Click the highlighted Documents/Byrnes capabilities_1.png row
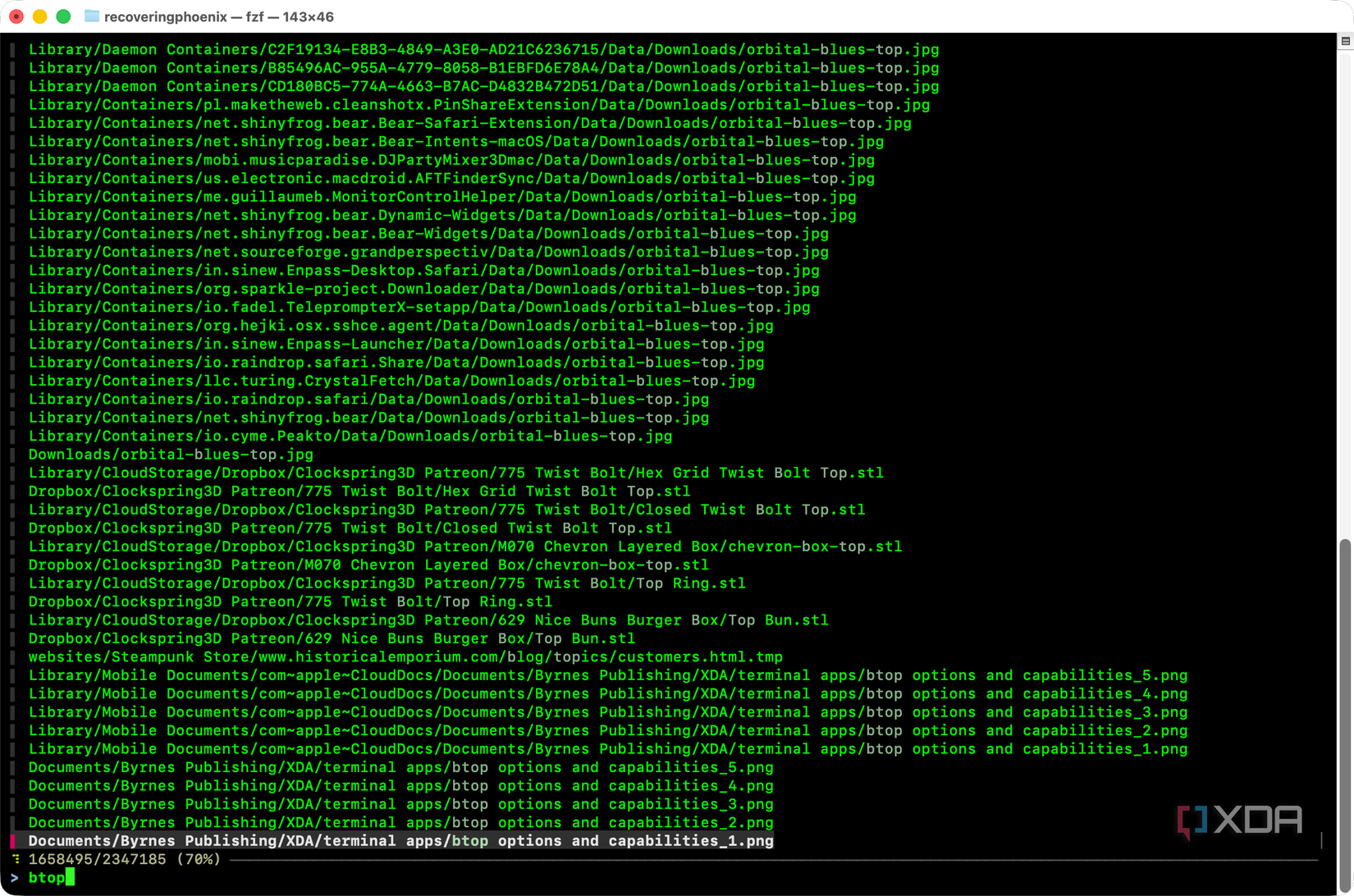This screenshot has height=896, width=1354. [401, 841]
